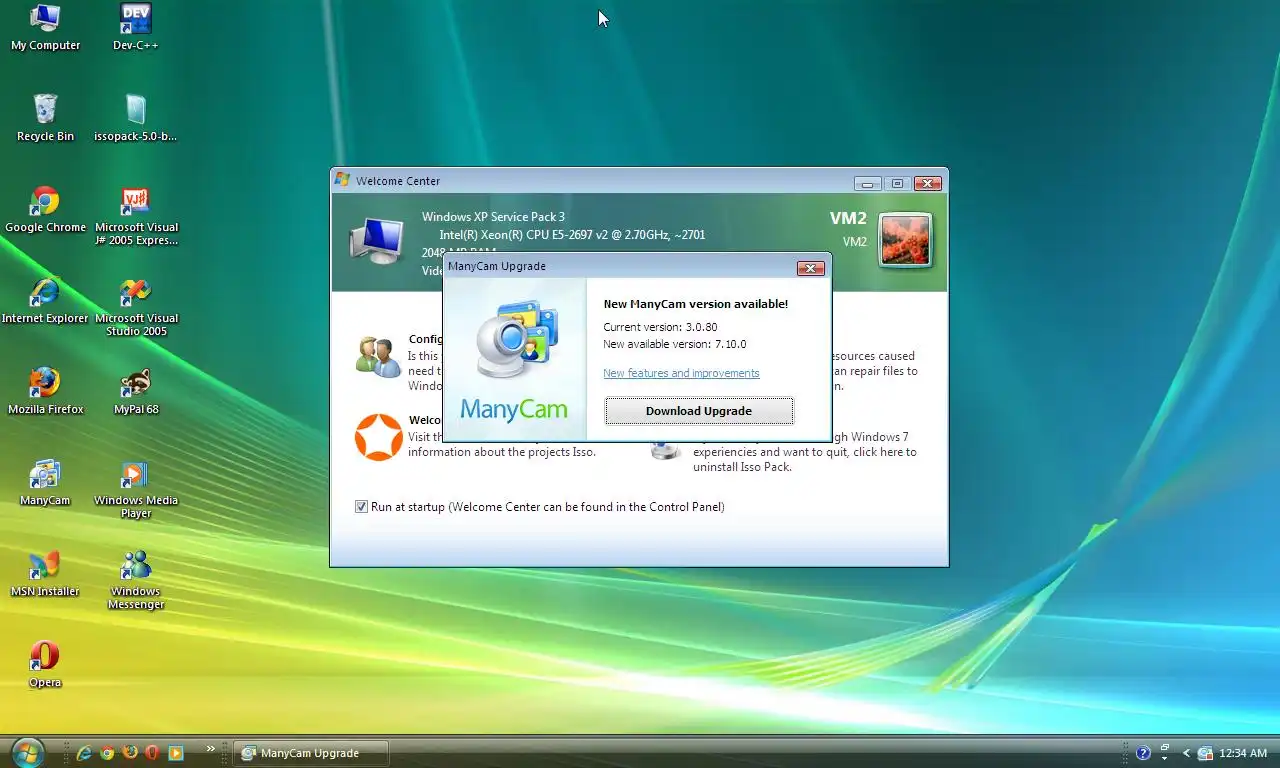Image resolution: width=1280 pixels, height=768 pixels.
Task: Select the Microsoft Visual Studio 2005 shortcut
Action: tap(136, 307)
